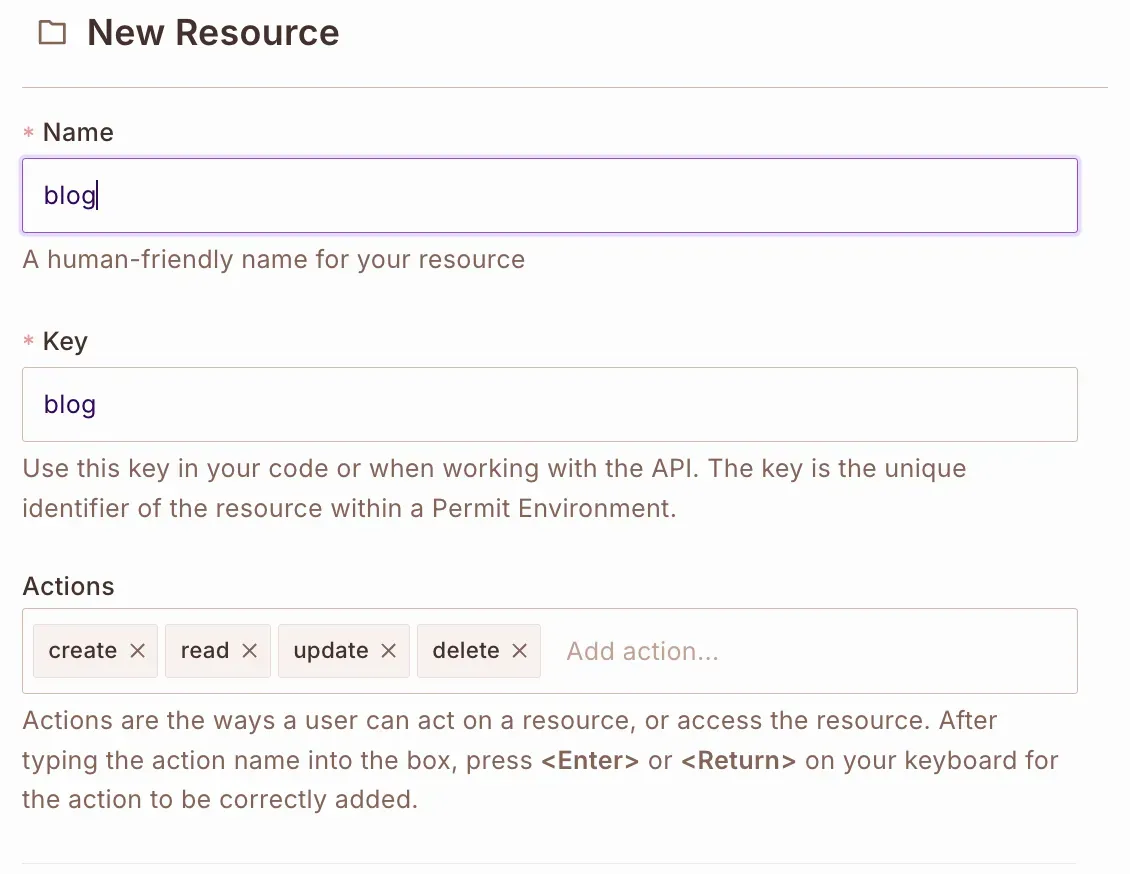Click the Key description about Permit Environment

(x=494, y=488)
